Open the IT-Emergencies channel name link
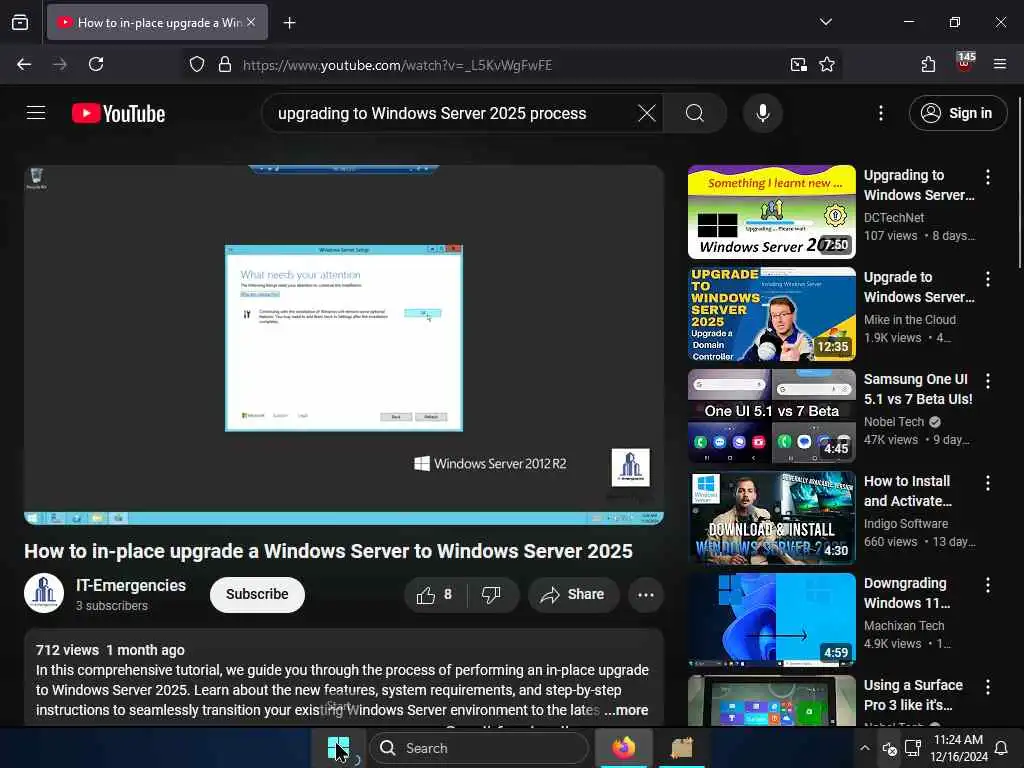Viewport: 1024px width, 768px height. 131,585
